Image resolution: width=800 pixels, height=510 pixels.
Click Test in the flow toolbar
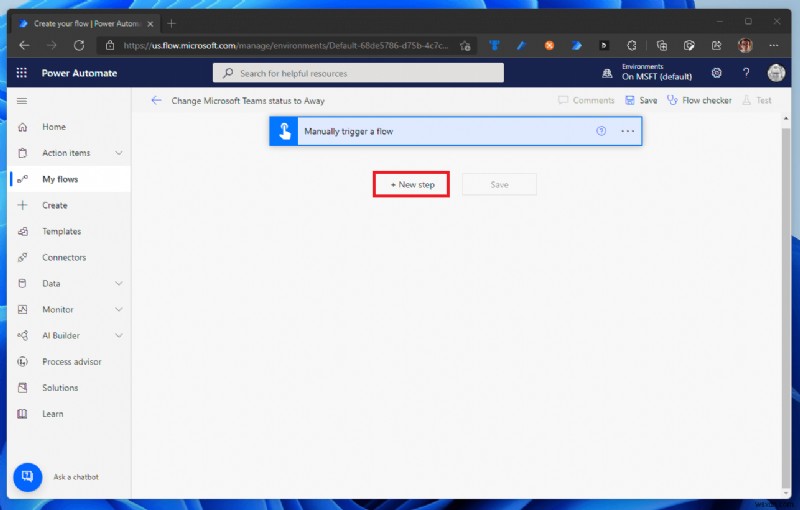[757, 100]
